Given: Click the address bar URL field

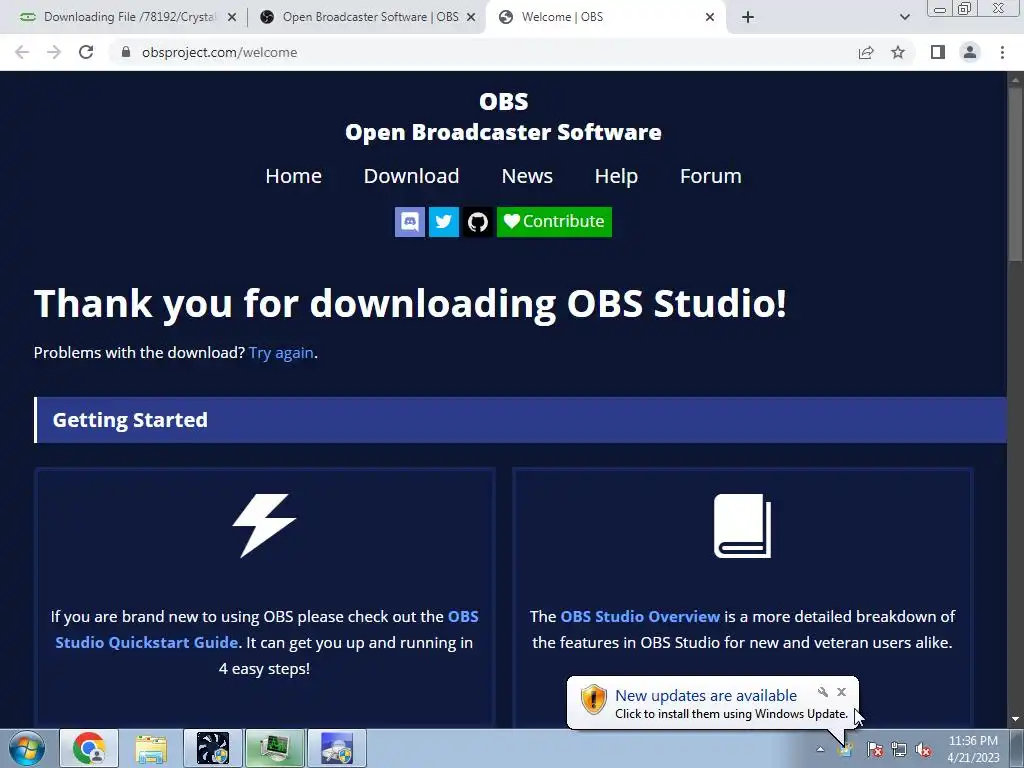Looking at the screenshot, I should 483,52.
